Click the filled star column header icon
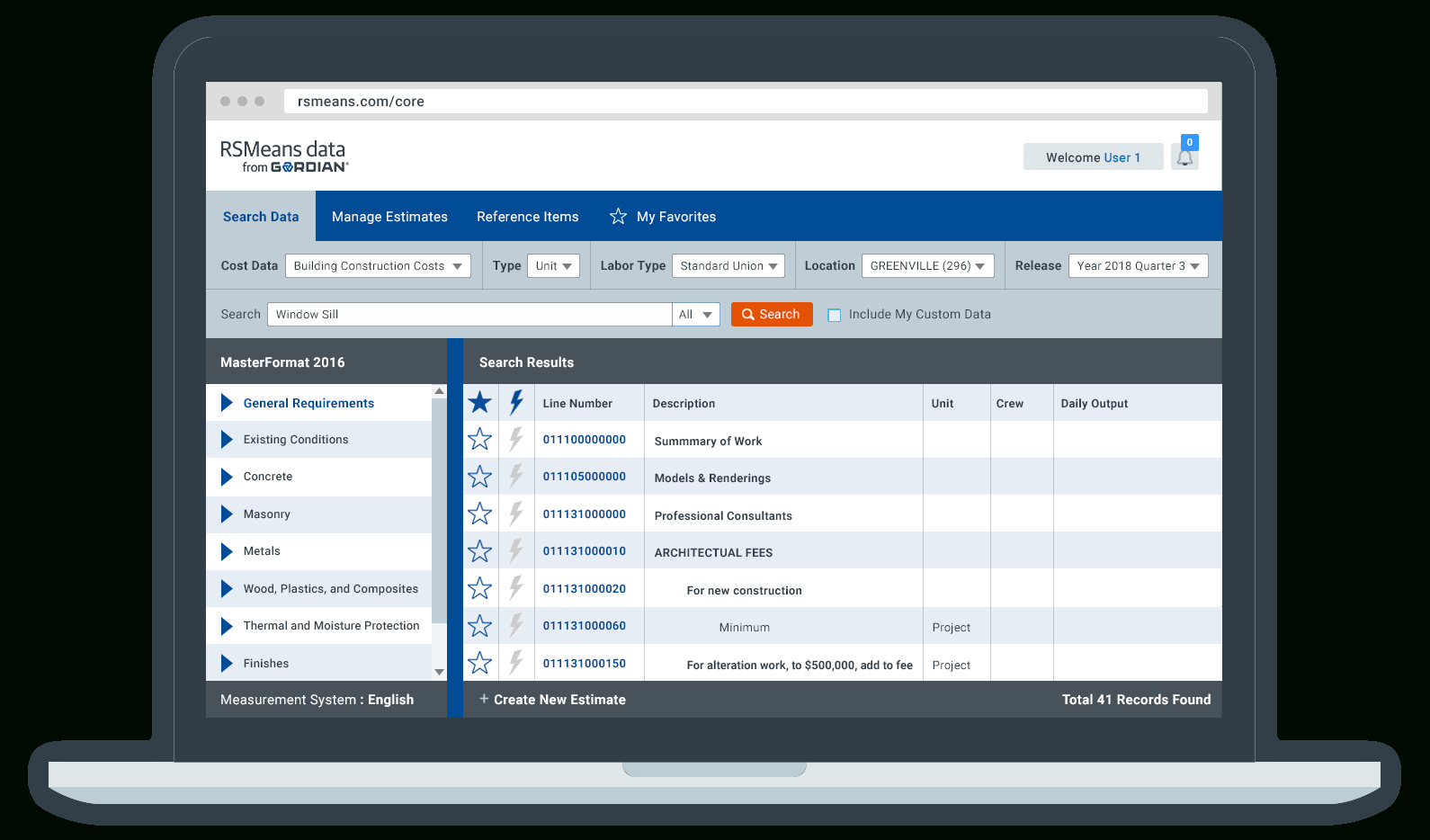Image resolution: width=1430 pixels, height=840 pixels. 480,403
